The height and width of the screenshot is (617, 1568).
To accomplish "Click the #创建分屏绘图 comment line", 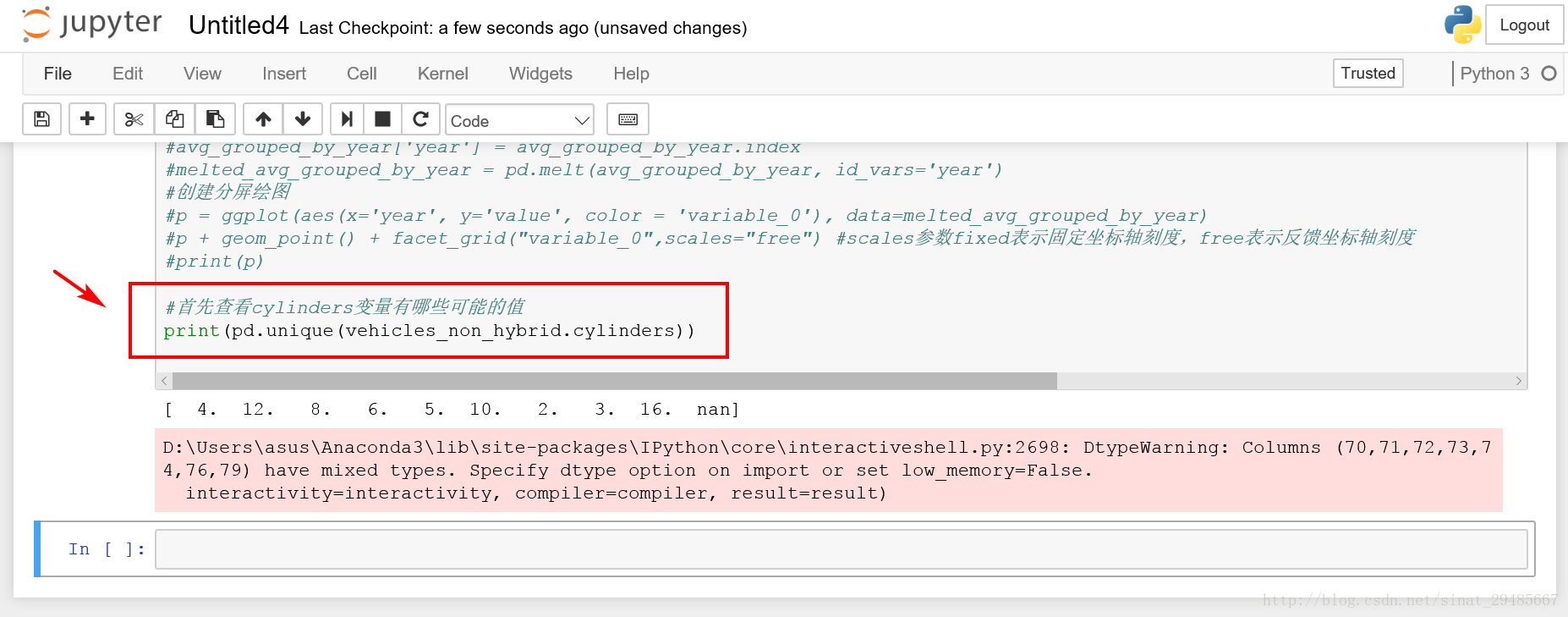I will [x=228, y=192].
